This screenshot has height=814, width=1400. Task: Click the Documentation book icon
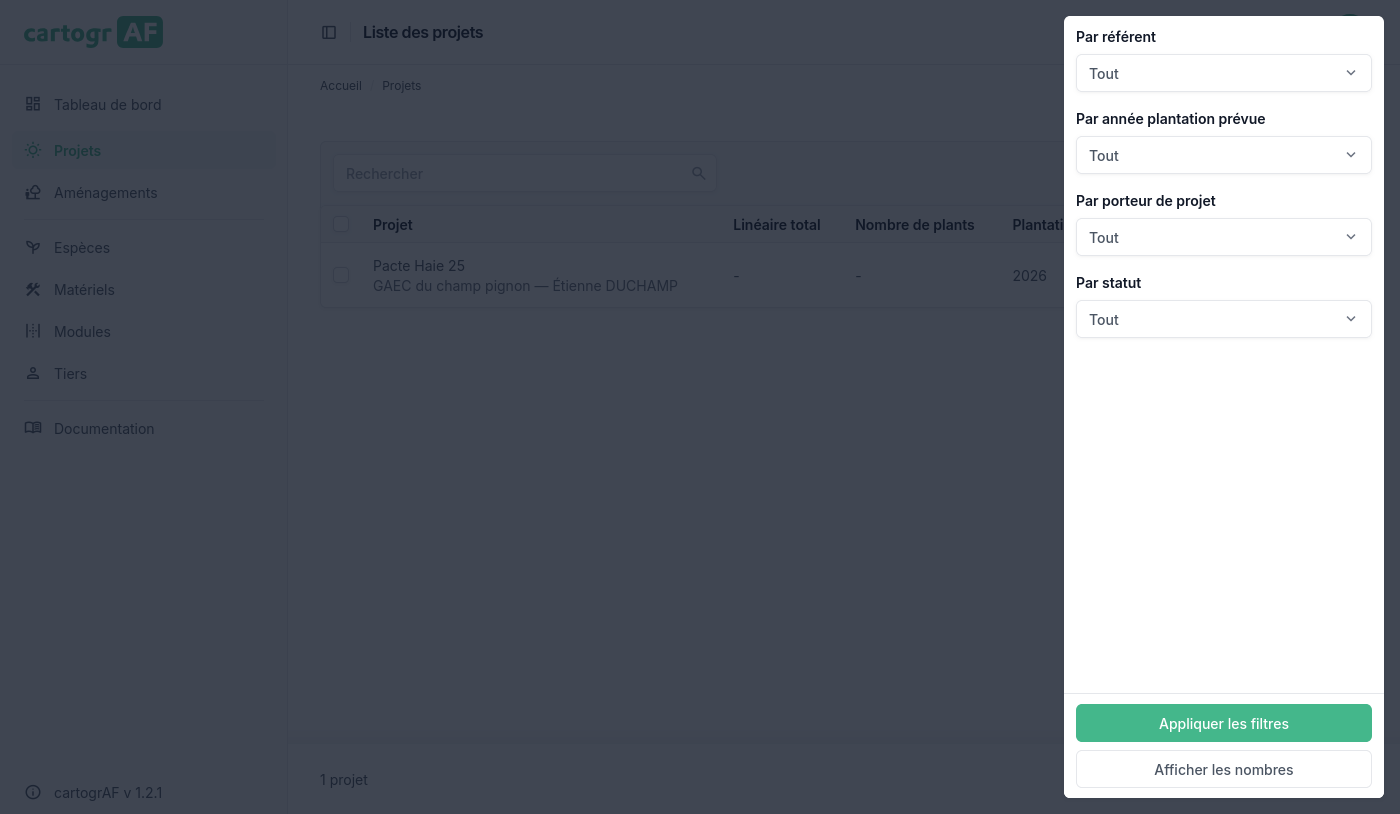[x=33, y=428]
